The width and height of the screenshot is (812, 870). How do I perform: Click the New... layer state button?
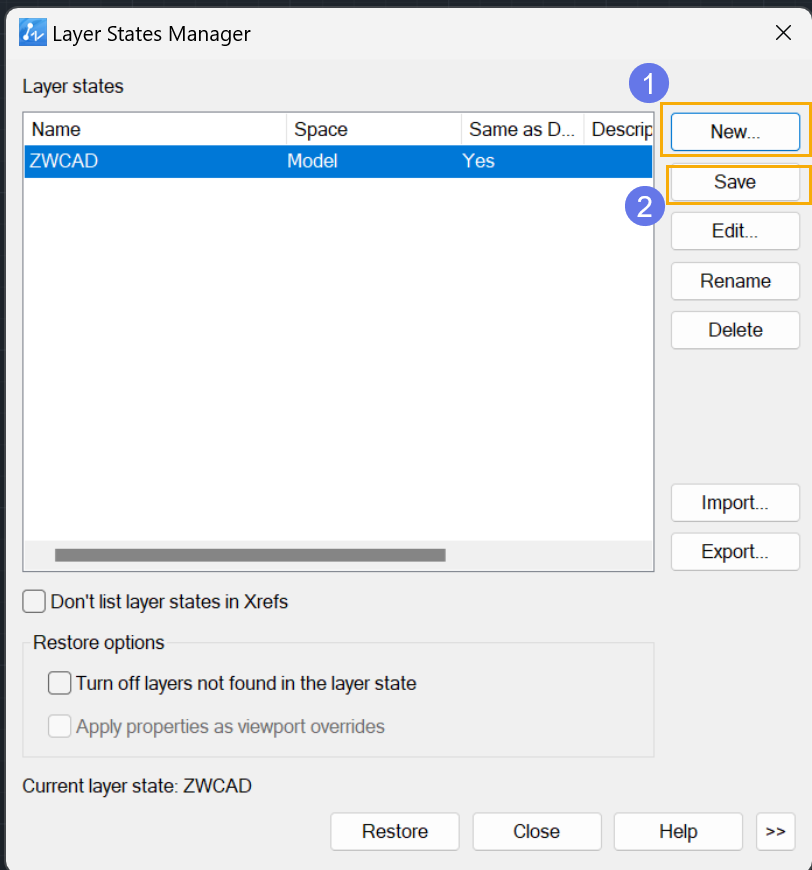coord(735,132)
